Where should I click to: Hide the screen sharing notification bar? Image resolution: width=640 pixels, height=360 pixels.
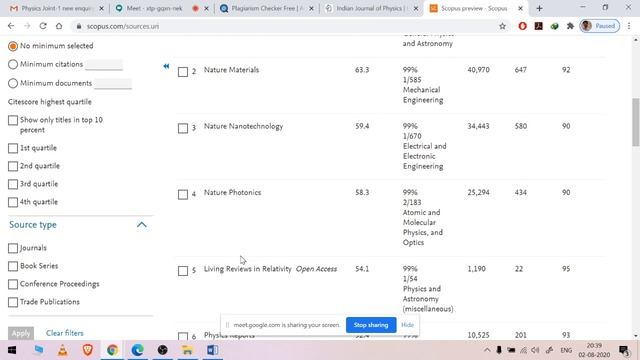coord(407,325)
